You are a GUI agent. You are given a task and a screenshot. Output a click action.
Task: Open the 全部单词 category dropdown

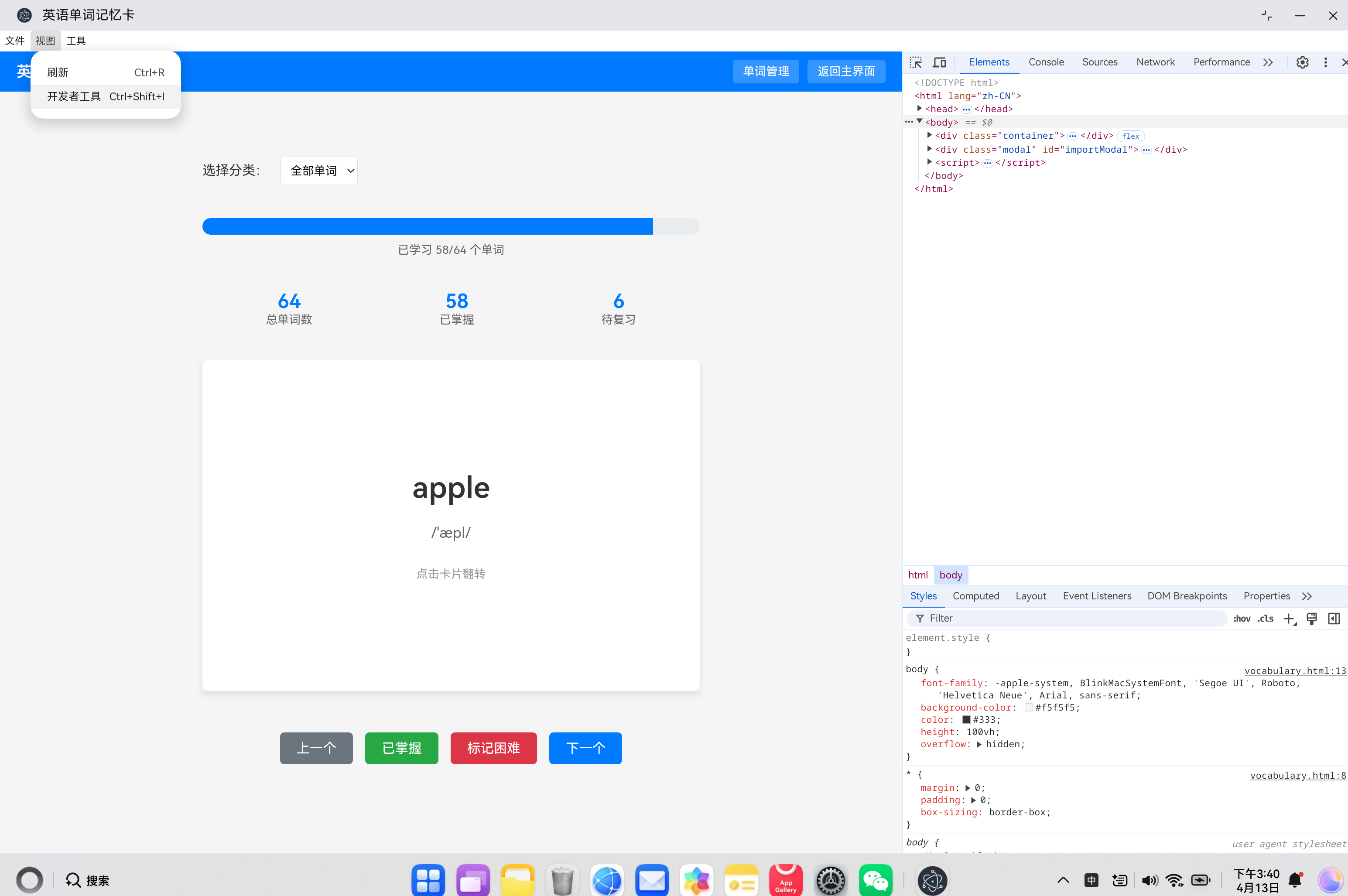(x=319, y=171)
